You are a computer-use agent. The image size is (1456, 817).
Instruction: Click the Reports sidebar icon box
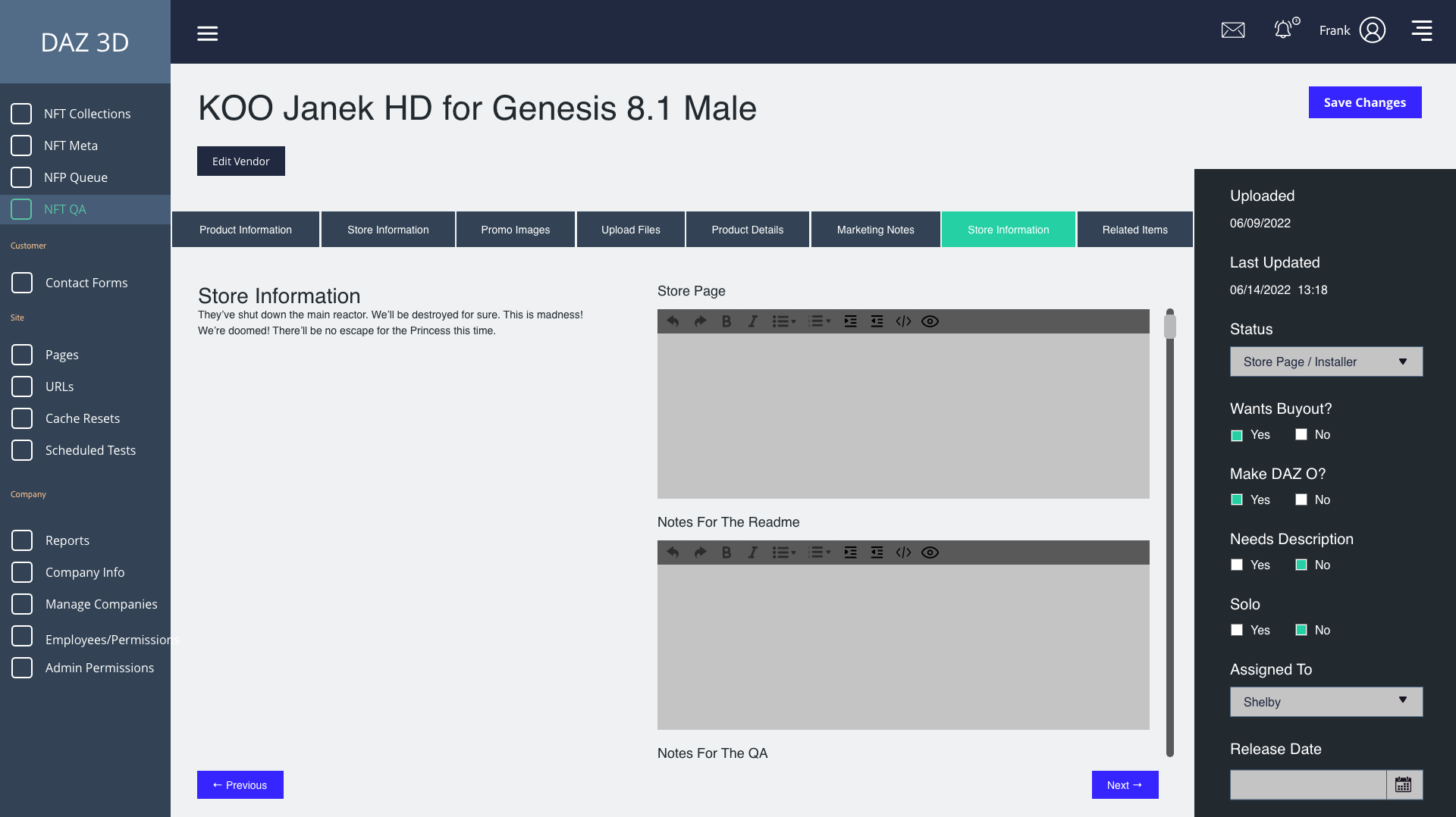22,540
